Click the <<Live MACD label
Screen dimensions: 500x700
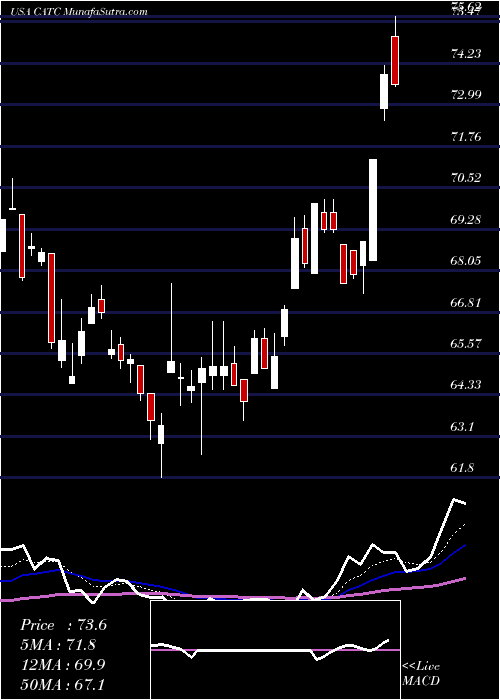[421, 673]
